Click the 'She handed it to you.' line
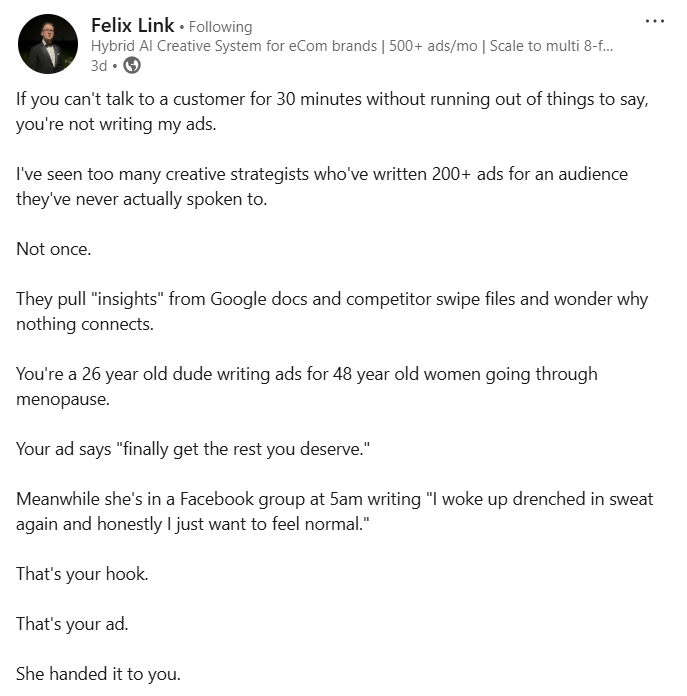The height and width of the screenshot is (696, 687). 98,674
